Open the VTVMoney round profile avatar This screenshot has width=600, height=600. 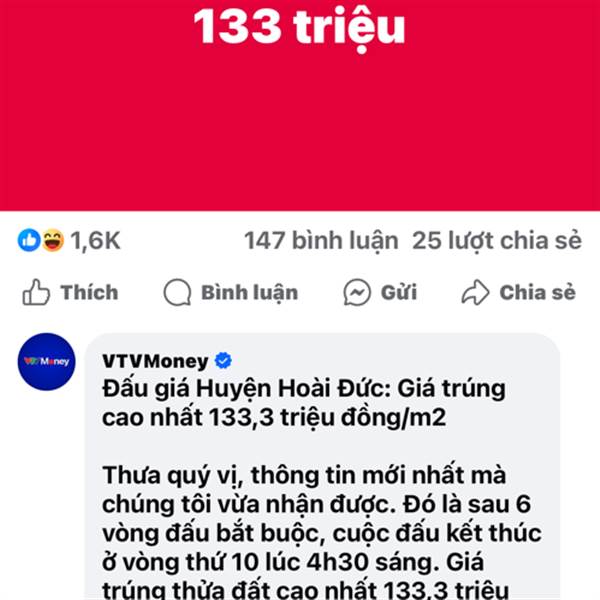coord(47,362)
